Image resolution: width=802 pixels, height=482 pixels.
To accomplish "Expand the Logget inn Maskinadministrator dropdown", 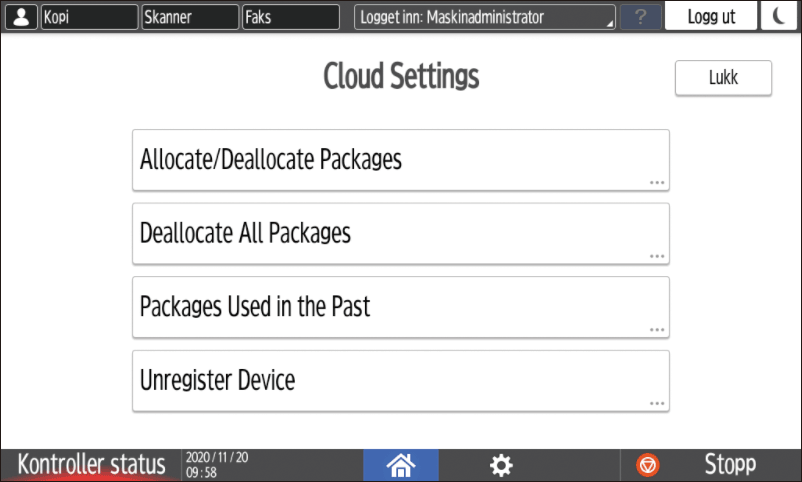I will 485,17.
